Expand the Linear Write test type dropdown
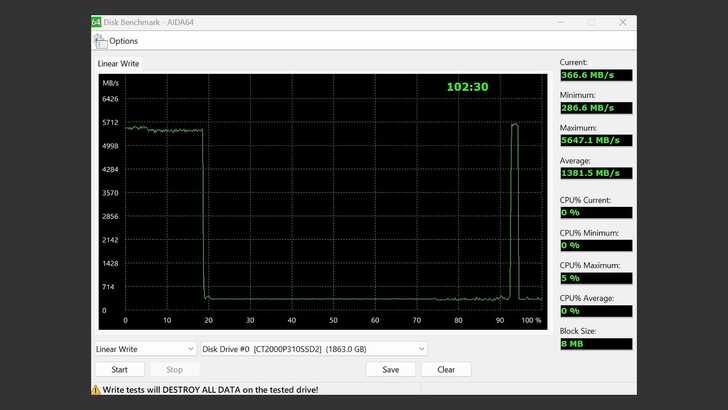This screenshot has height=410, width=728. [145, 349]
